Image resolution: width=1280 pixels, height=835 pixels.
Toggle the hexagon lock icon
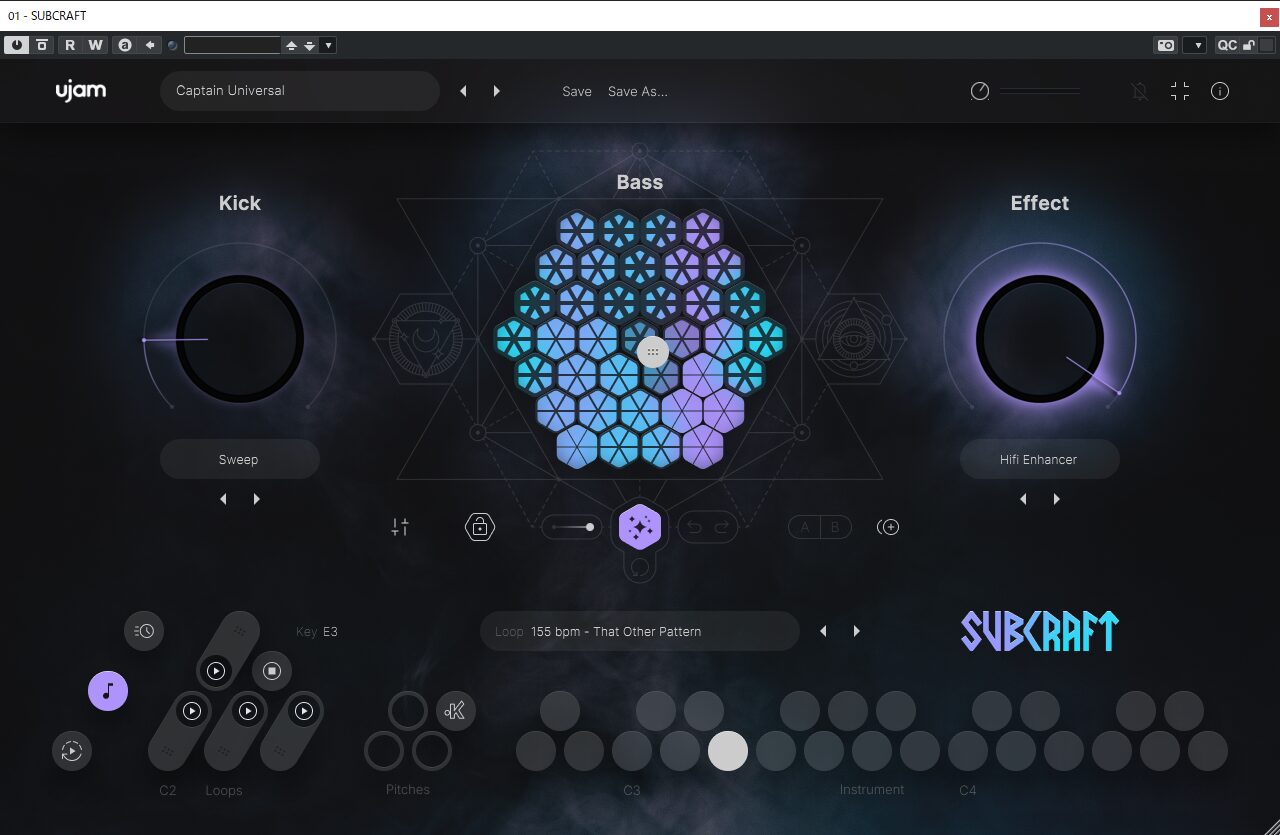(x=480, y=527)
